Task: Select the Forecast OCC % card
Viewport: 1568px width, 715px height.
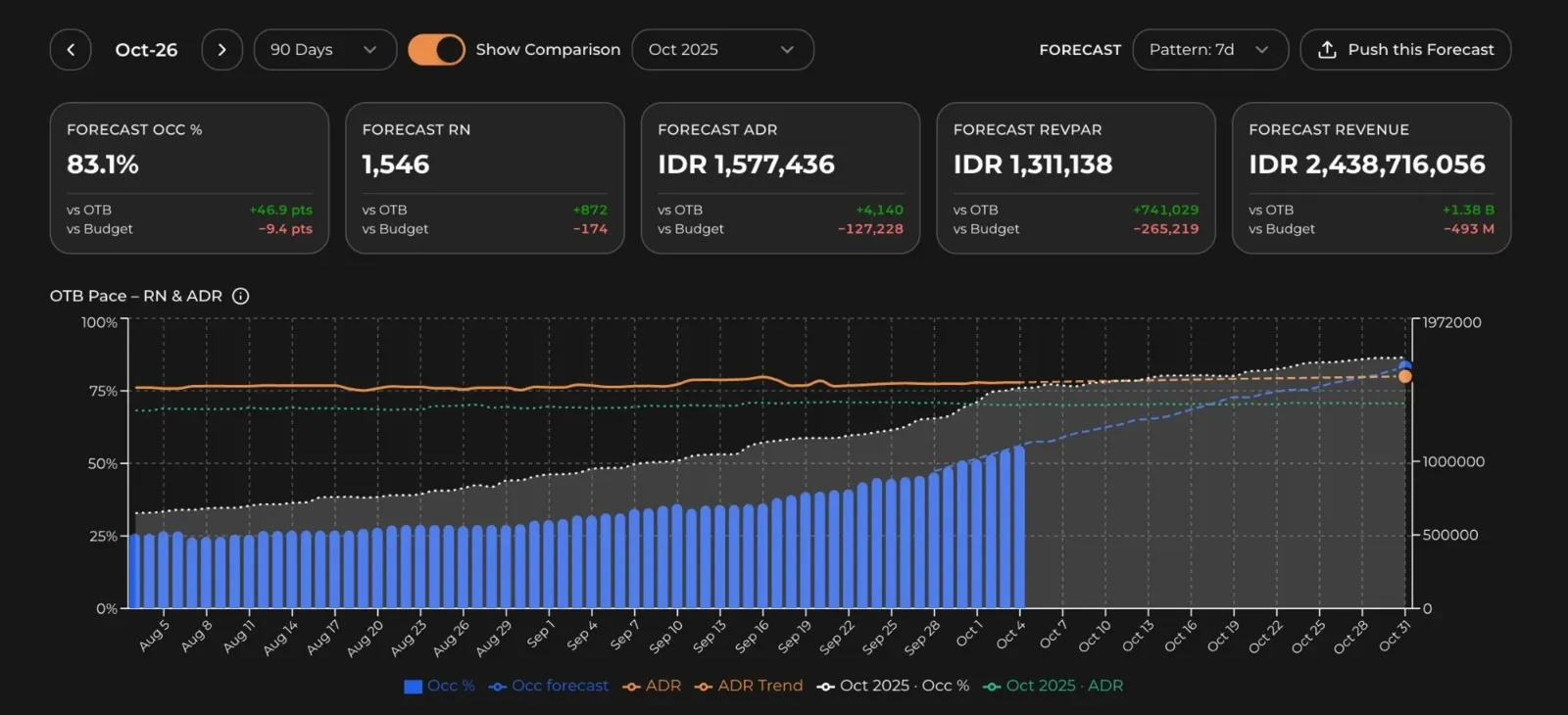Action: point(189,178)
